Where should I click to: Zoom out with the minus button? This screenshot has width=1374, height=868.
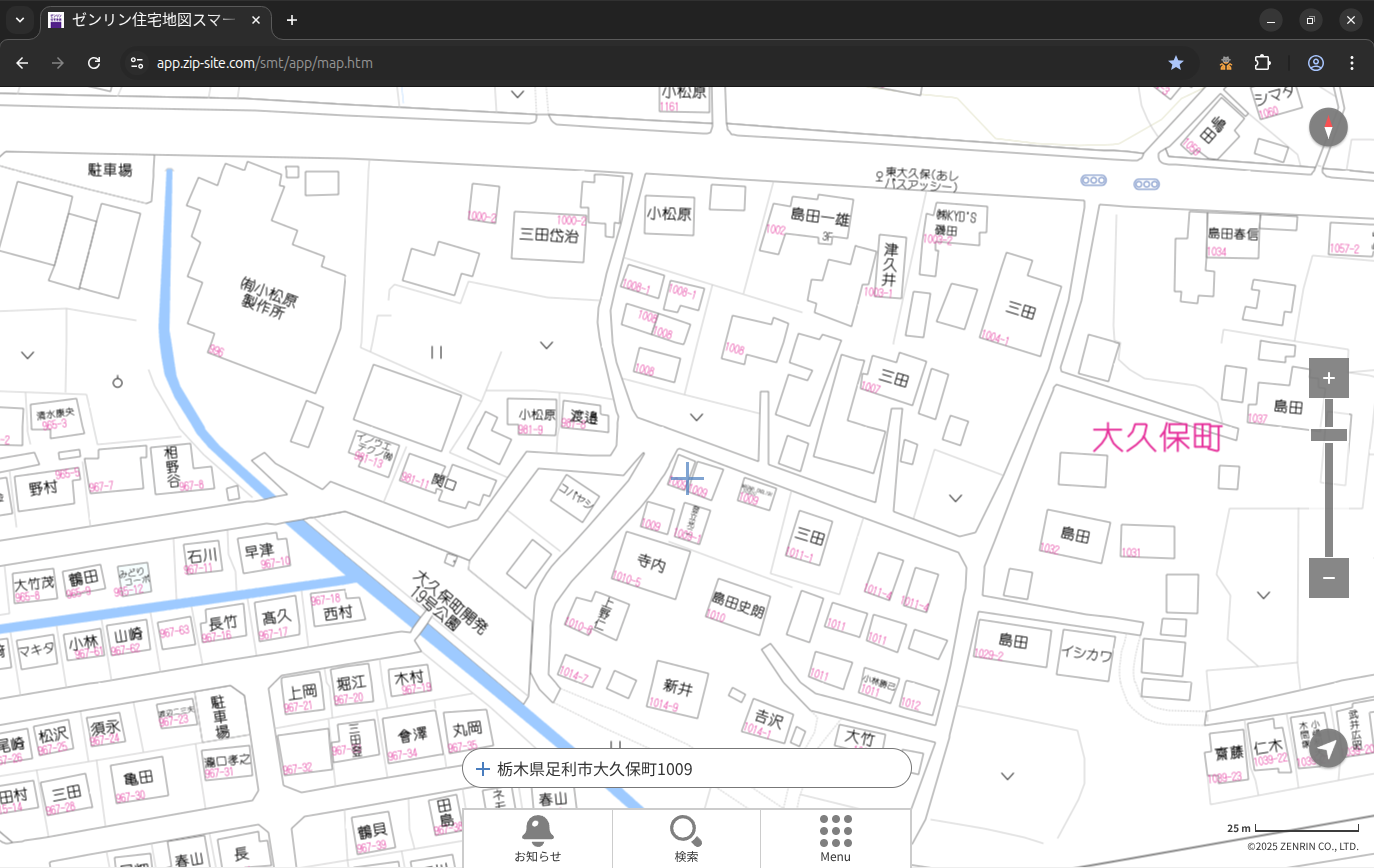tap(1328, 578)
